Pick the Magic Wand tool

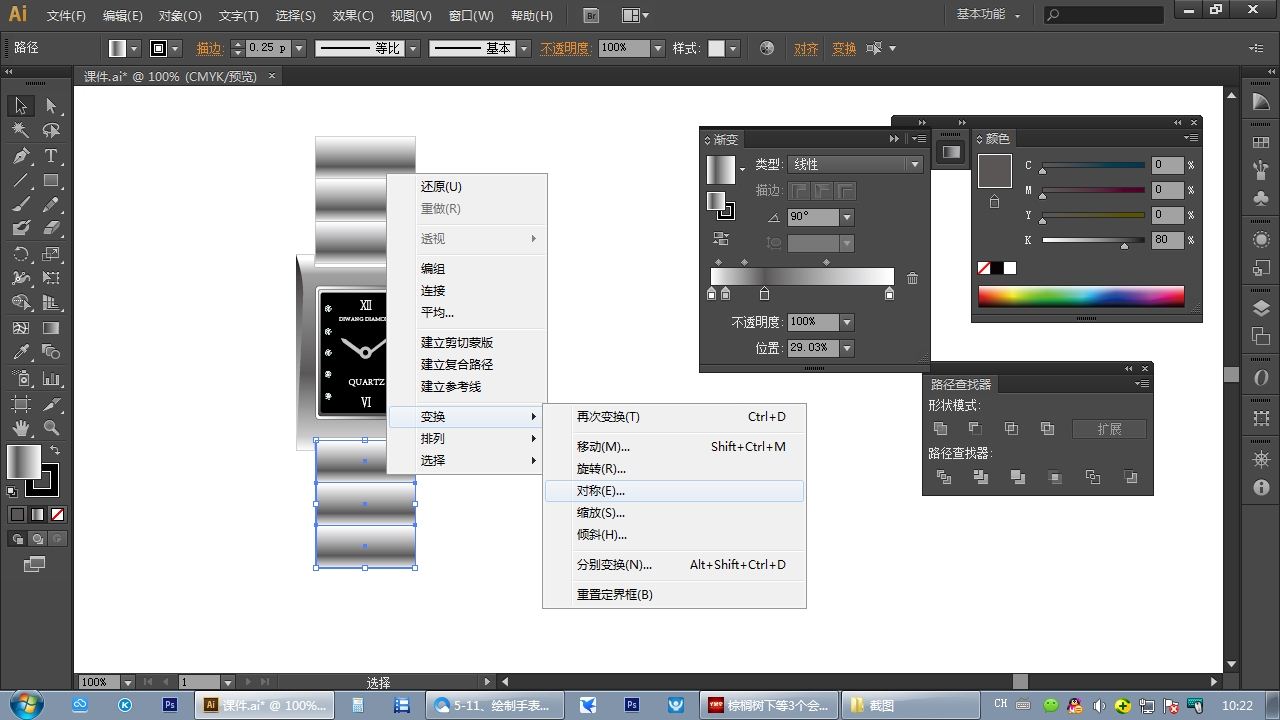click(21, 131)
